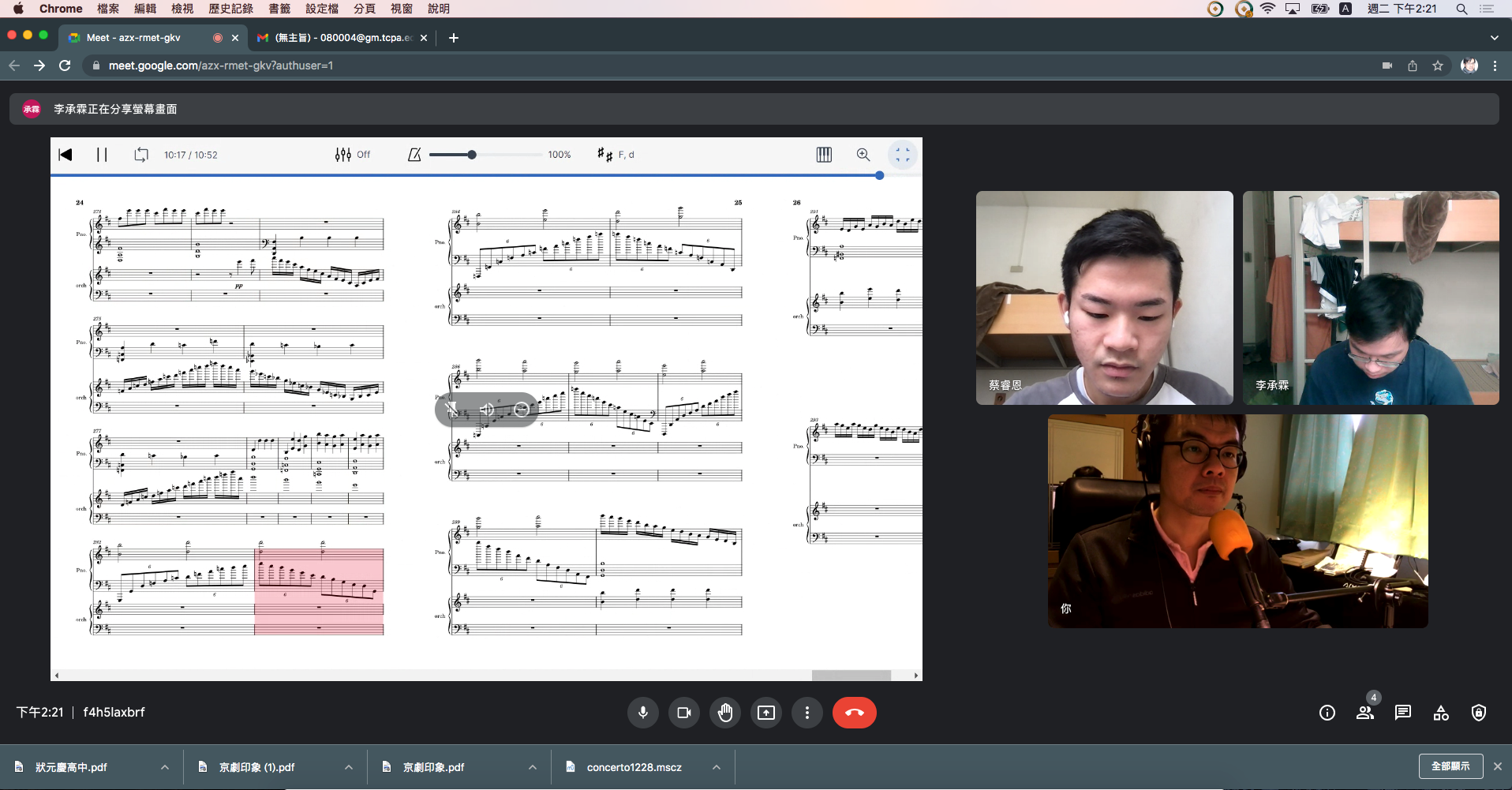Mute the presentation audio via overlay
Image resolution: width=1512 pixels, height=790 pixels.
click(487, 409)
